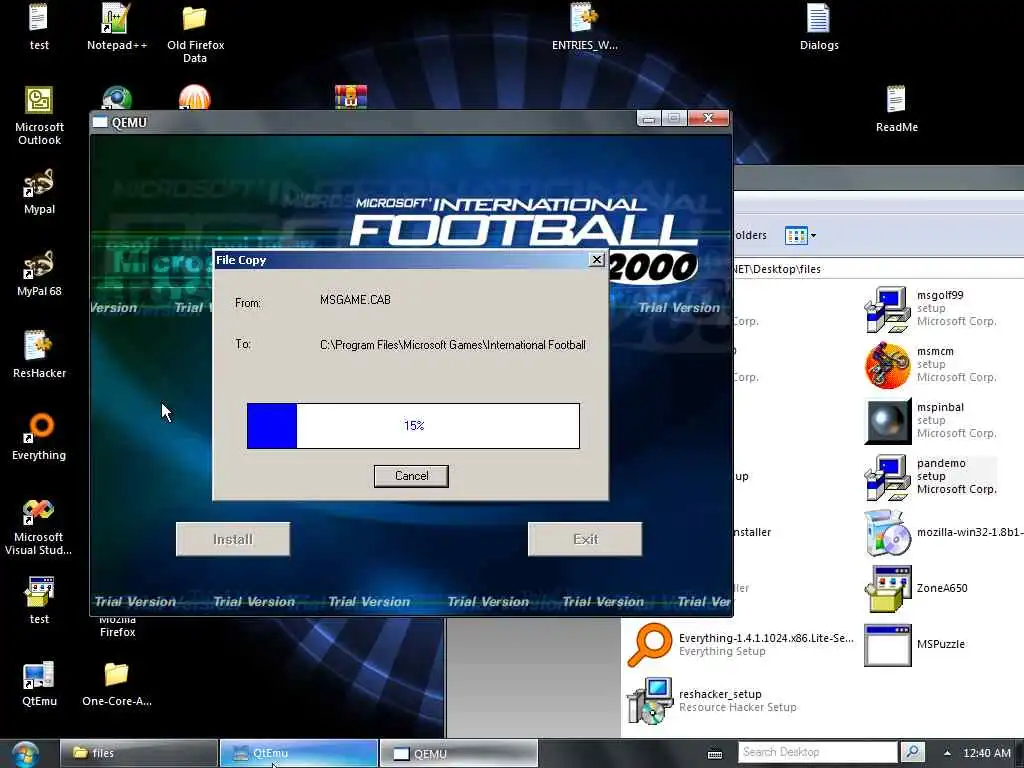Open the ReadMe desktop file

coord(897,109)
